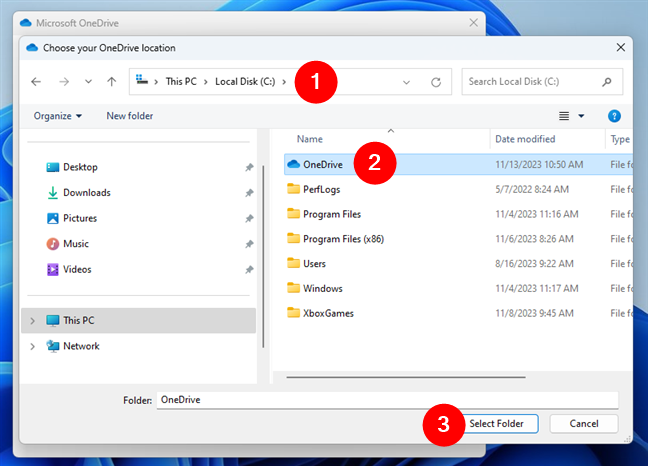Expand chevron between This PC and Local Disk

point(205,82)
